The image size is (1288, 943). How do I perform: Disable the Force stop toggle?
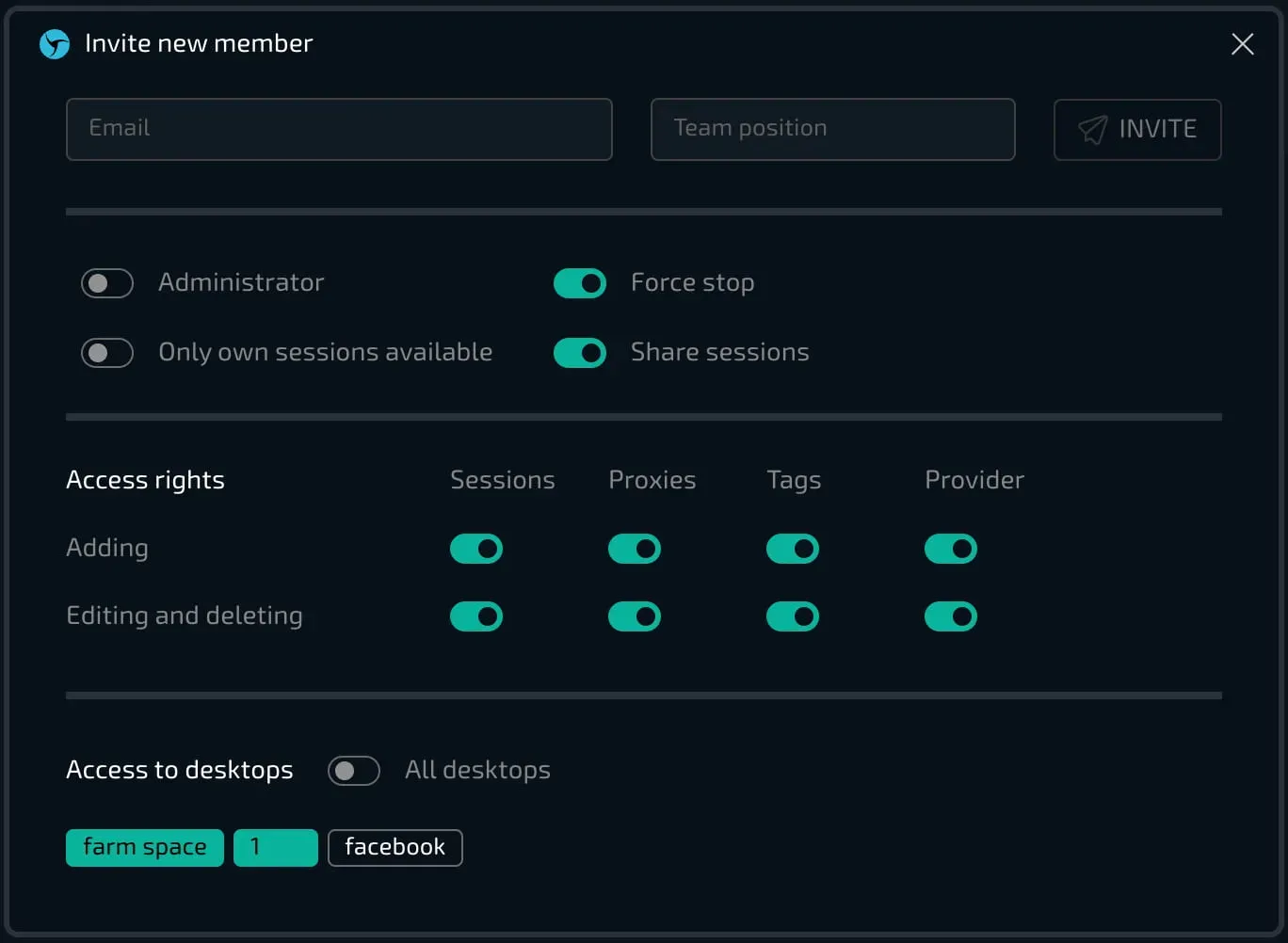(580, 283)
